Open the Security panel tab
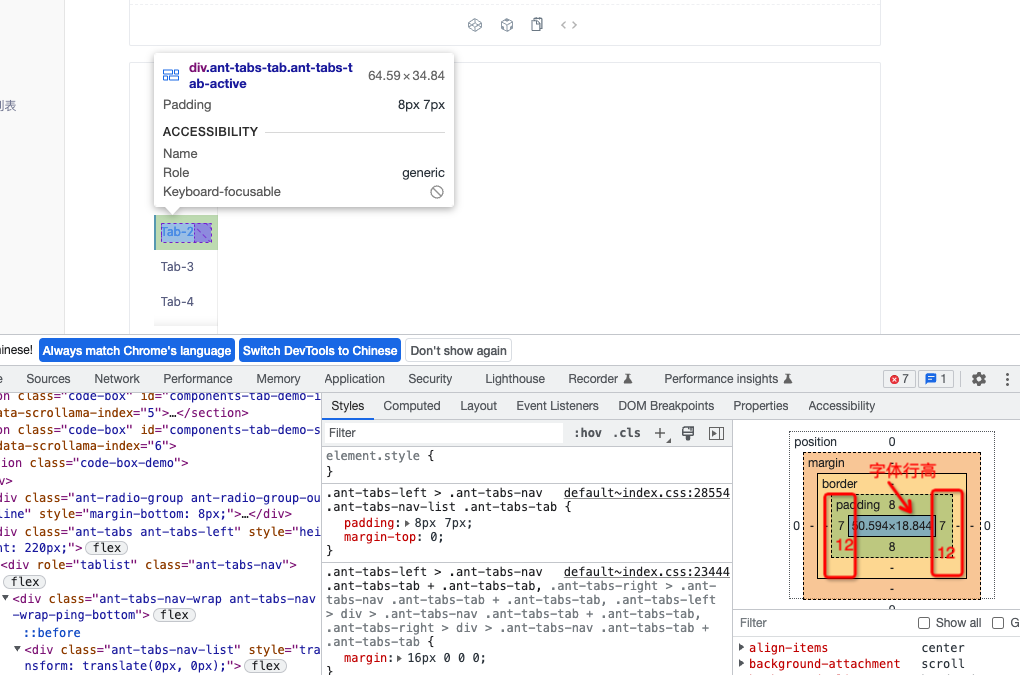The width and height of the screenshot is (1020, 675). point(430,378)
